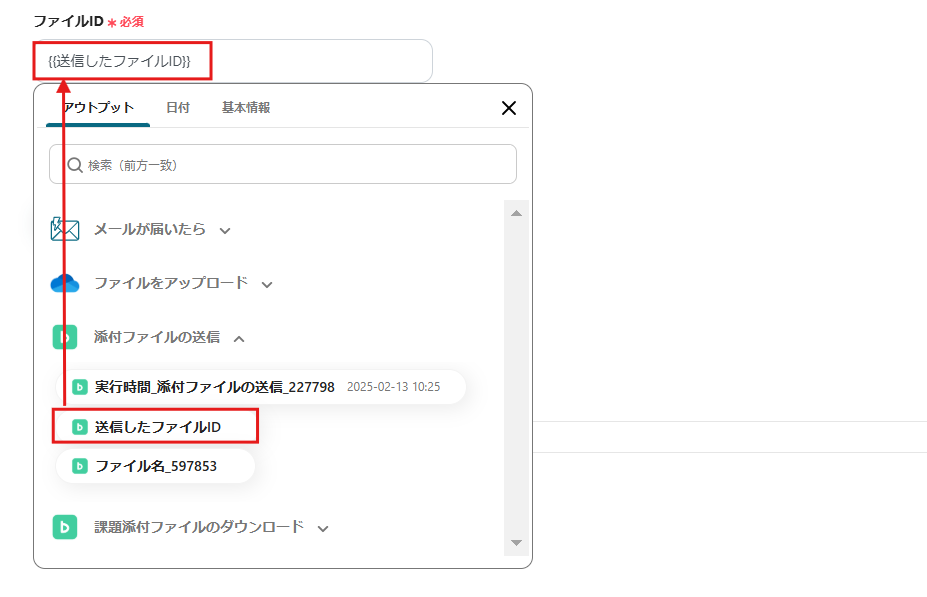Switch to the 日付 tab
This screenshot has width=927, height=597.
(177, 107)
